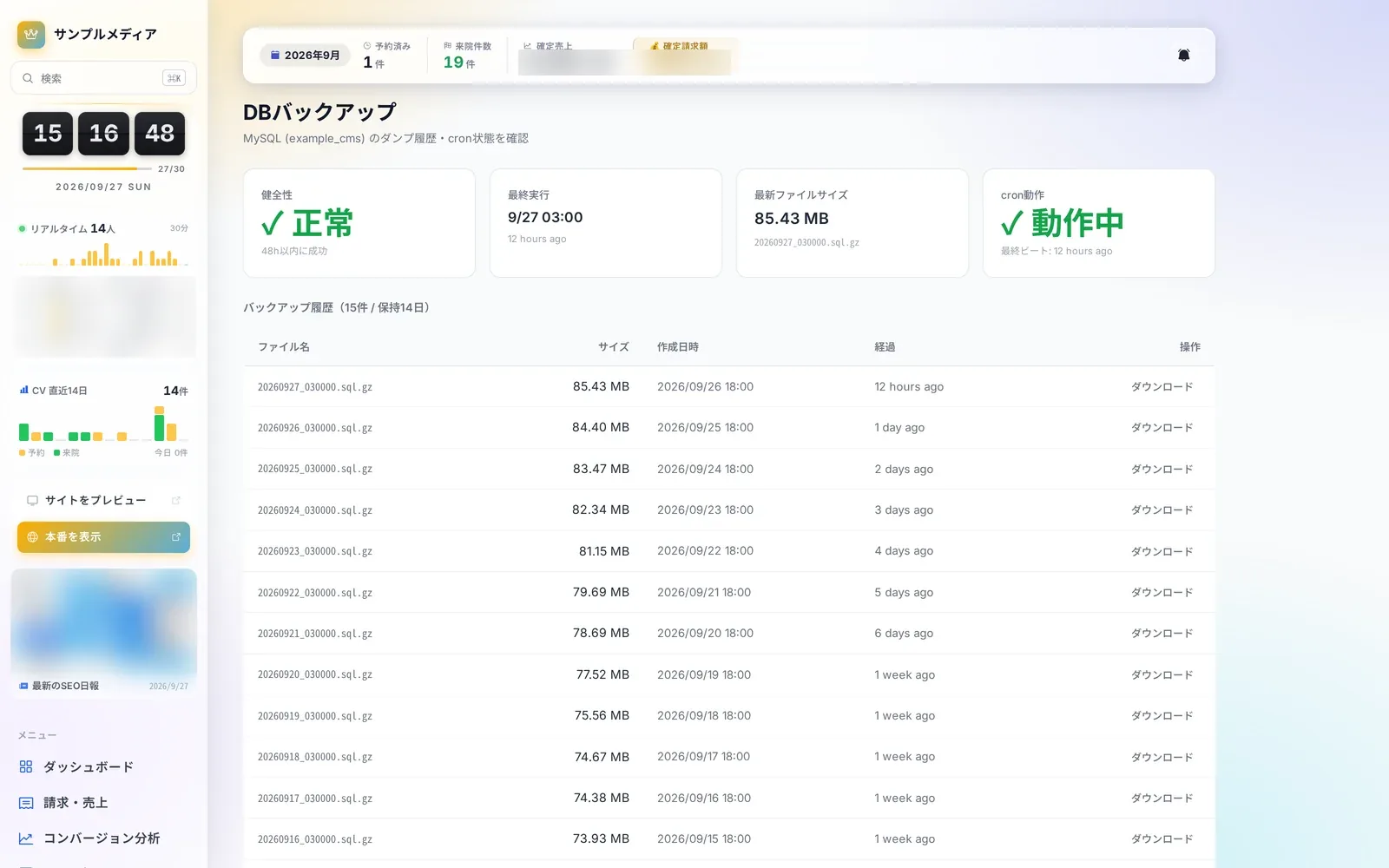Click the 3 days ago cell
Viewport: 1389px width, 868px height.
[904, 510]
